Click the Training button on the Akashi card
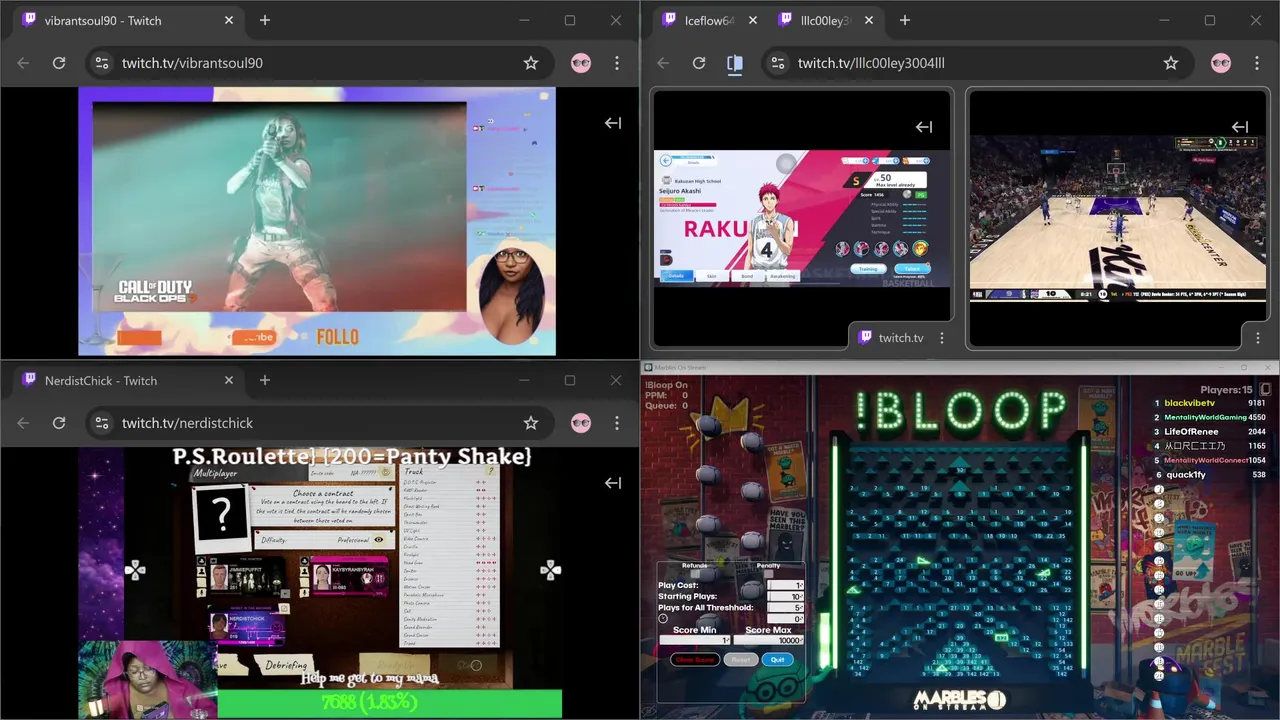The image size is (1280, 720). click(x=870, y=268)
